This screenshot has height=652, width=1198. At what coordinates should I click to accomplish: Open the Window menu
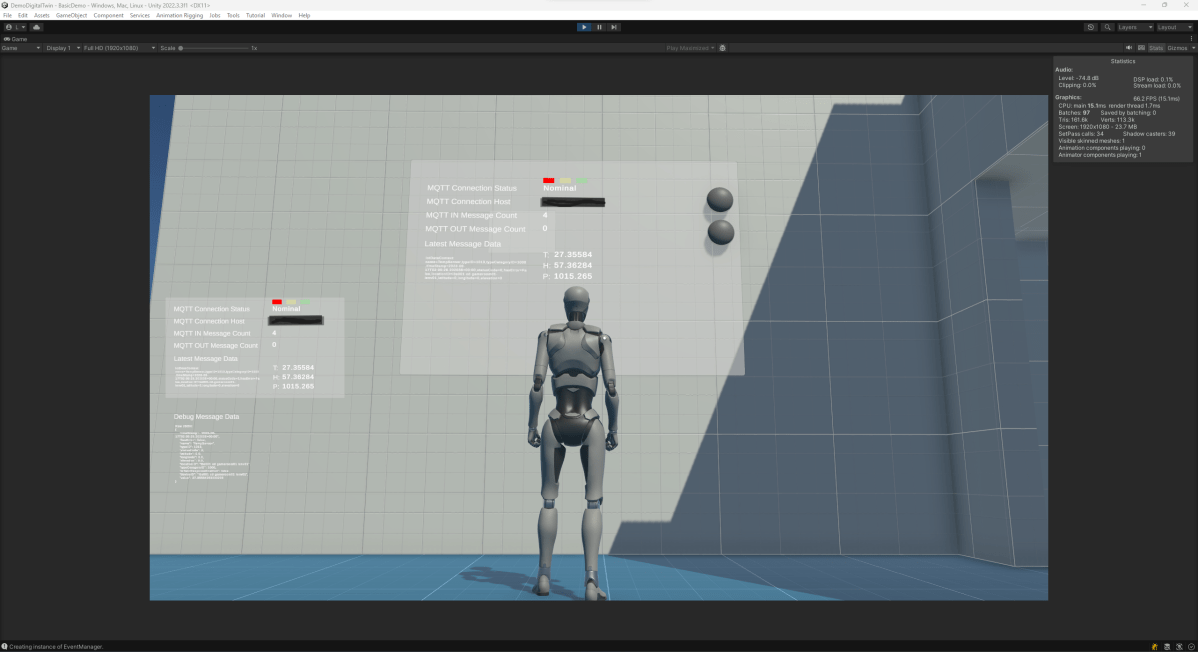[x=279, y=15]
